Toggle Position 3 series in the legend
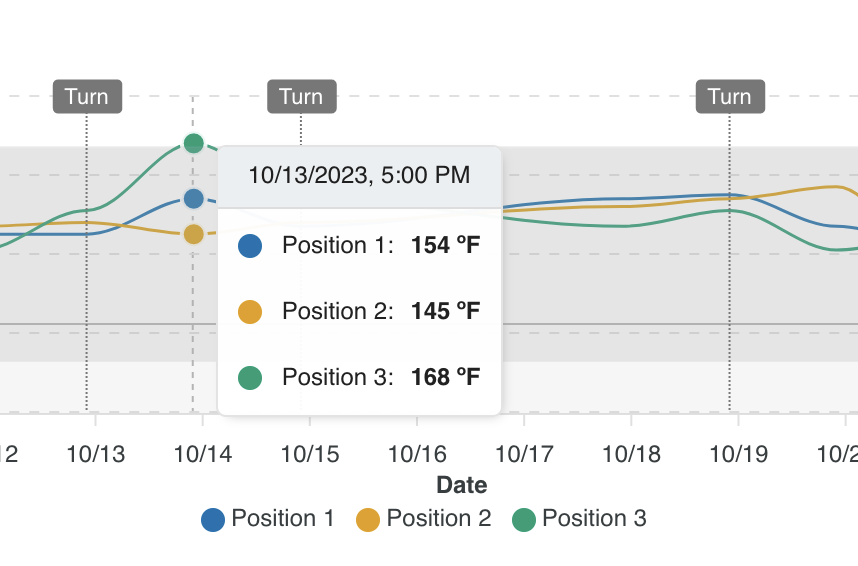This screenshot has width=858, height=566. click(x=579, y=518)
